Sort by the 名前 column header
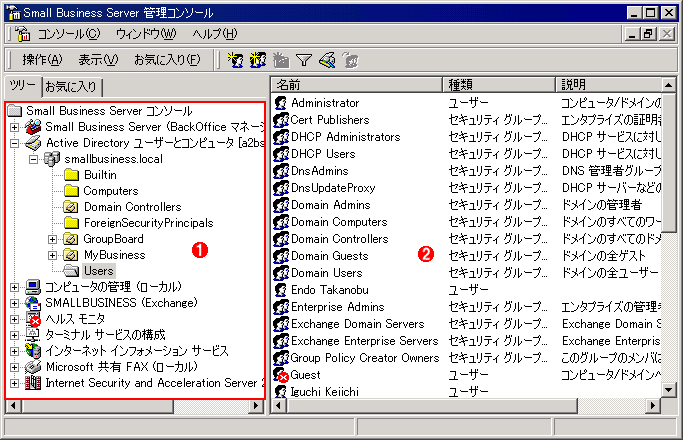The height and width of the screenshot is (440, 683). [x=356, y=85]
